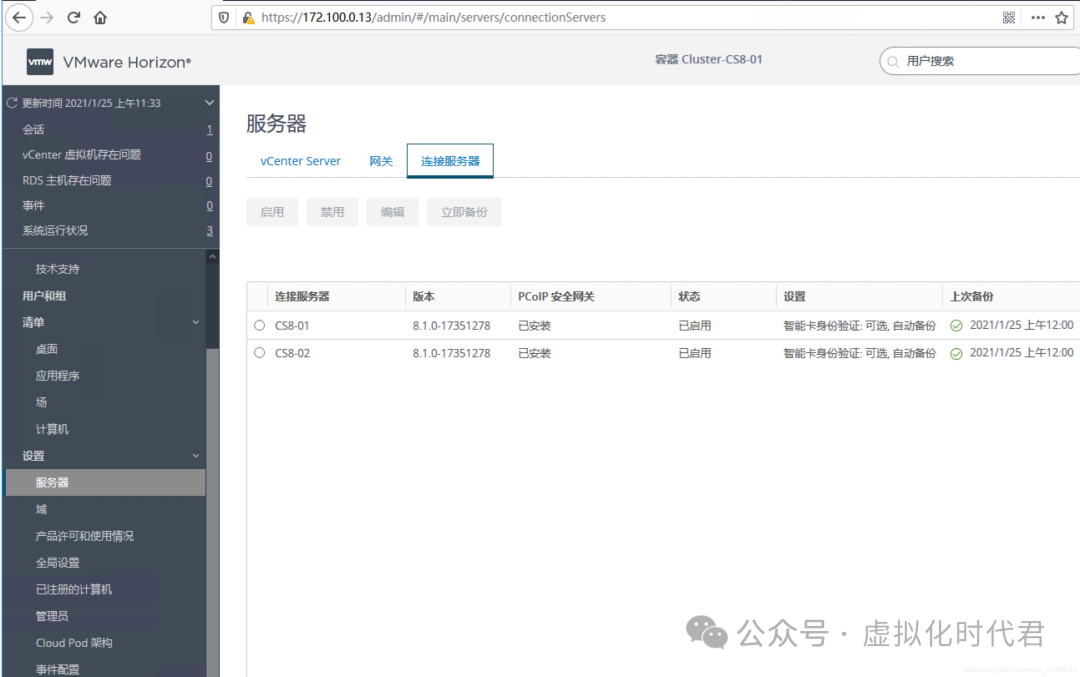Viewport: 1080px width, 677px height.
Task: Collapse the 清单 inventory section
Action: 196,322
